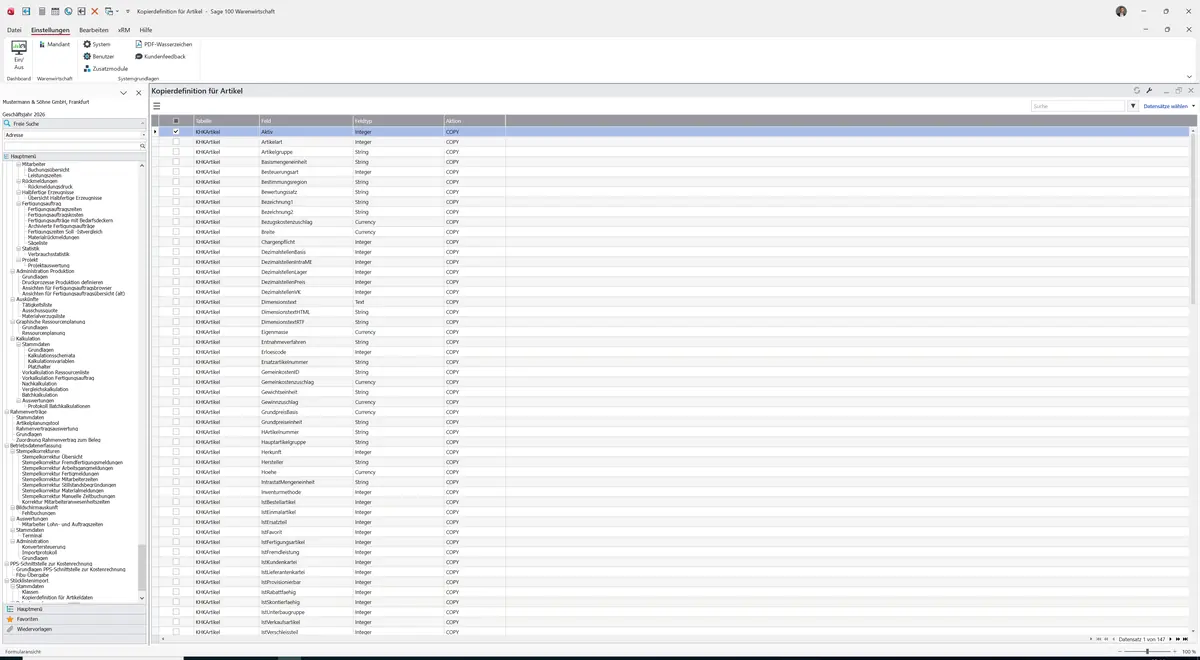Select Kopierdefinition für Artikeldaten in the tree

[x=57, y=597]
